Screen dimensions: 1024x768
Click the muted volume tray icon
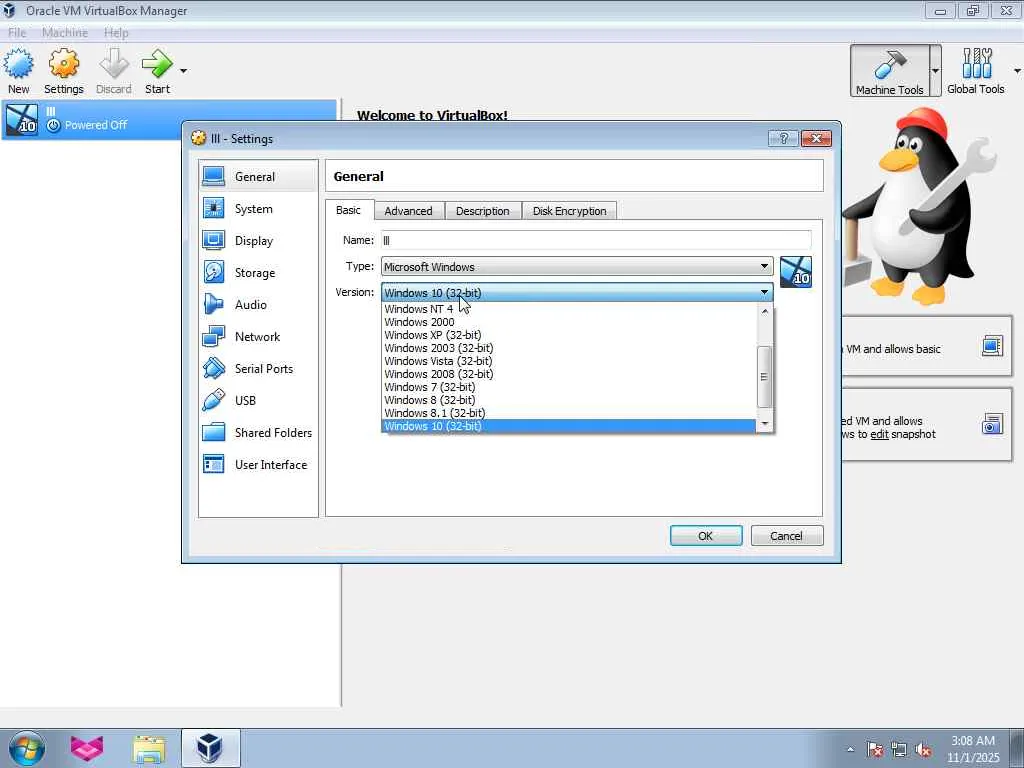(x=923, y=750)
